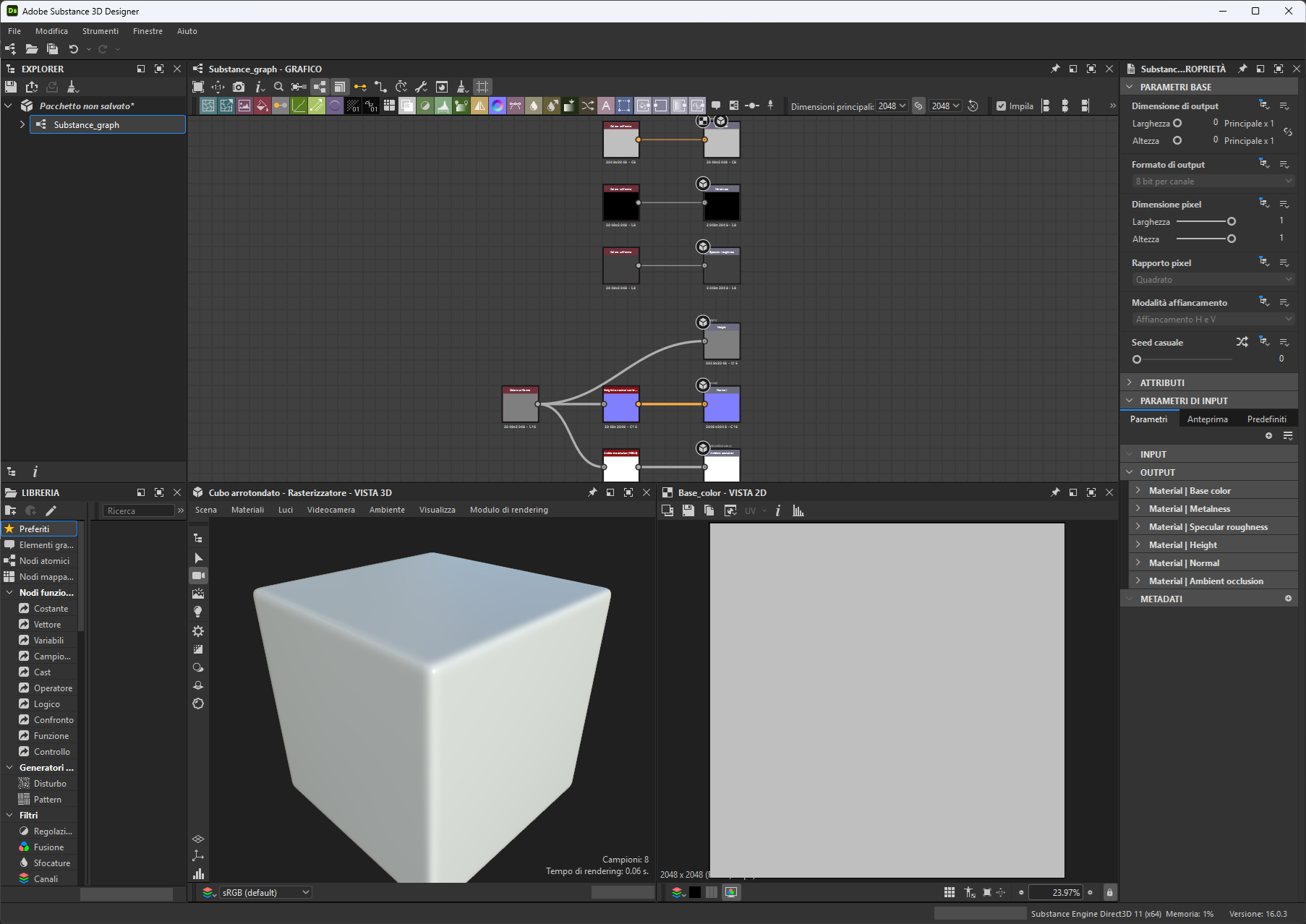Click the library Ricerca search field
The width and height of the screenshot is (1306, 924).
pyautogui.click(x=139, y=510)
